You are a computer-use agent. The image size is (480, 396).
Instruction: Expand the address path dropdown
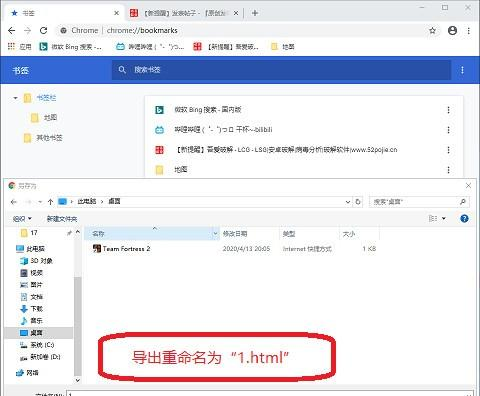click(x=348, y=202)
